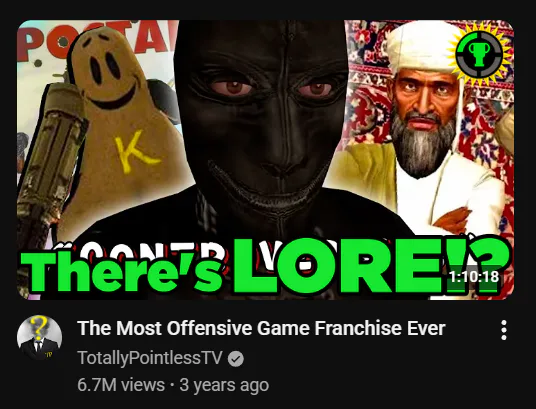Open video titled The Most Offensive Game Franchise Ever
This screenshot has width=536, height=409.
(261, 328)
